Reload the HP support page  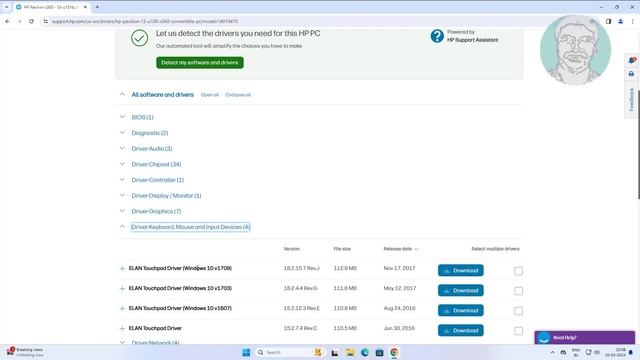pos(31,21)
